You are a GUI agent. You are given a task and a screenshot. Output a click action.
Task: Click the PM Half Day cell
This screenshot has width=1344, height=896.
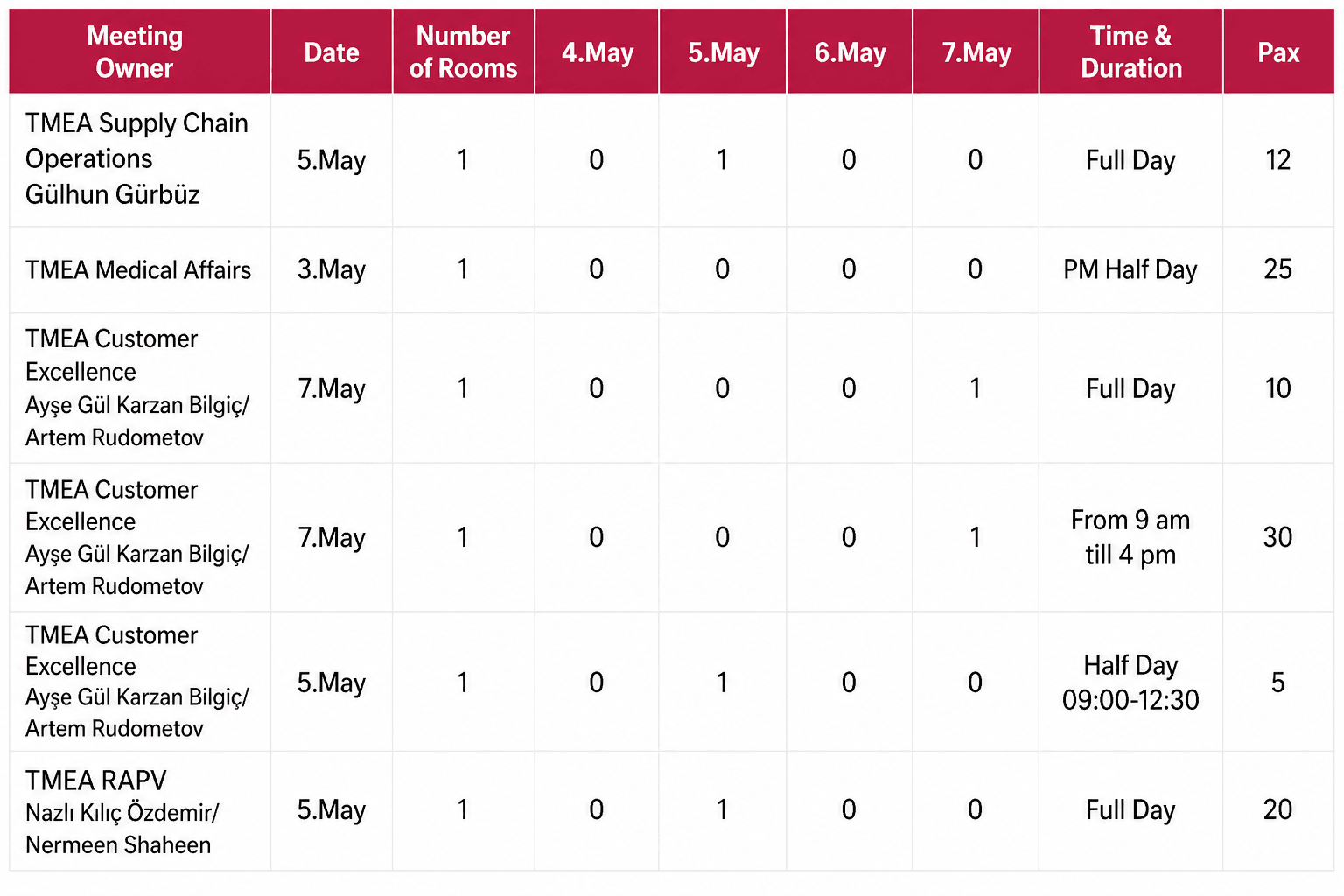[1130, 269]
